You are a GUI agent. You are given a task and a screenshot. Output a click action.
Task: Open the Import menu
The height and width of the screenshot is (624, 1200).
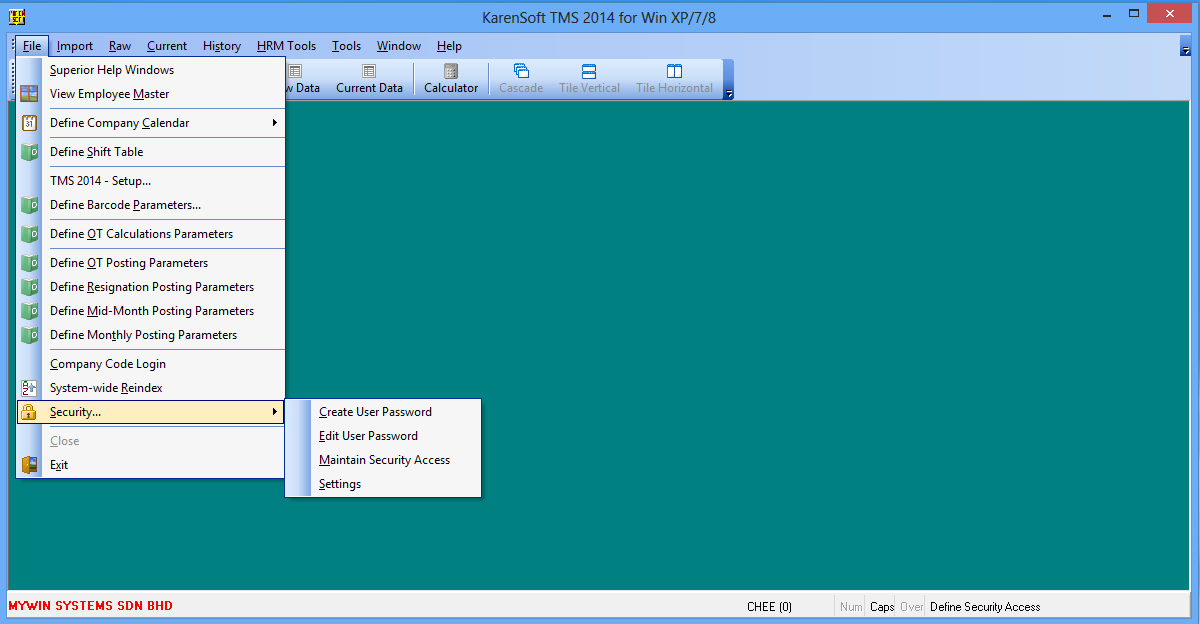point(75,46)
